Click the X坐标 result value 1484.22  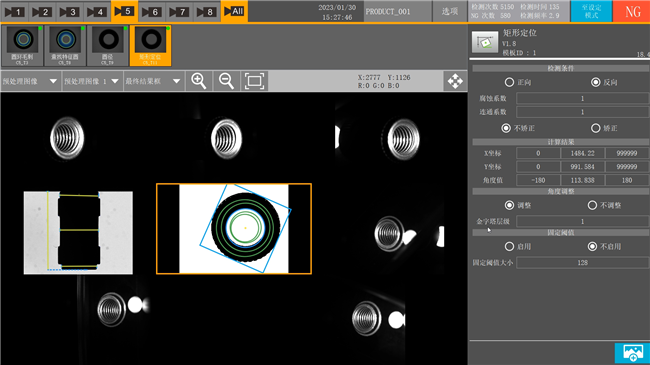582,153
